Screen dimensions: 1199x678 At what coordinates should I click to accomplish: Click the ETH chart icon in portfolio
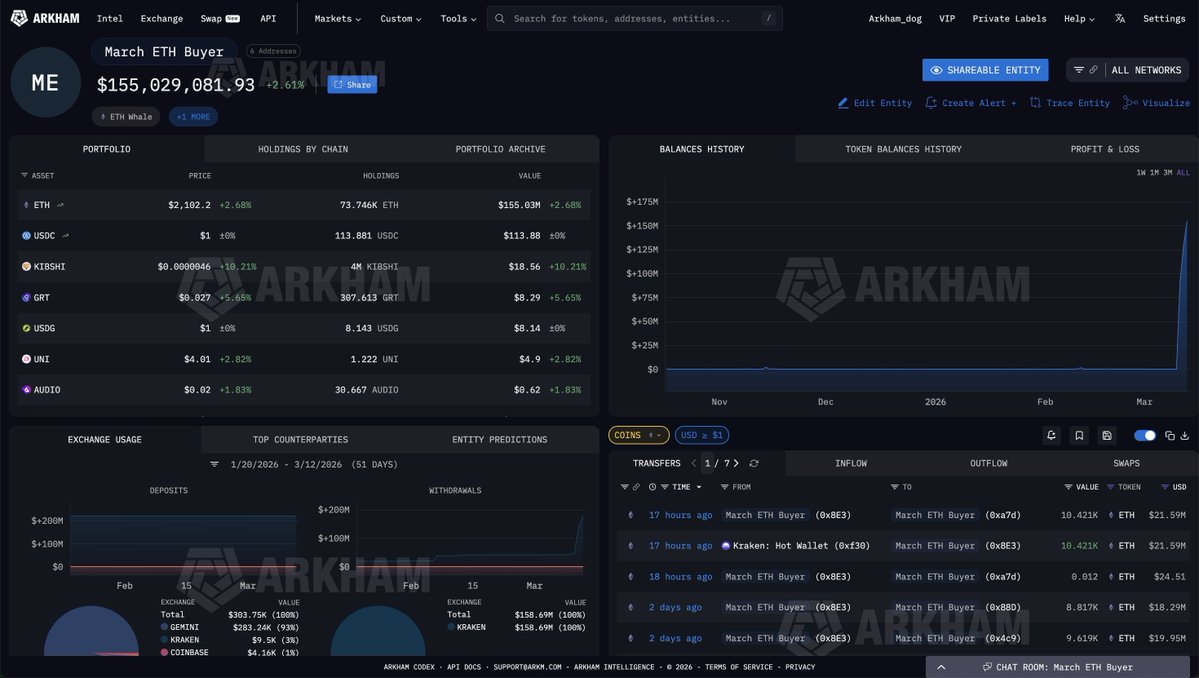click(60, 205)
